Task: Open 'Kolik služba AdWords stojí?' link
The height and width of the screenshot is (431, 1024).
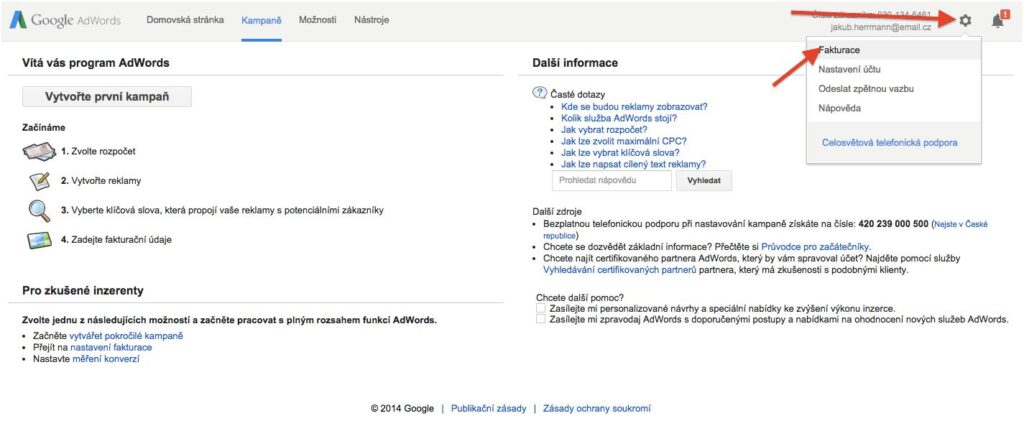Action: pos(618,118)
